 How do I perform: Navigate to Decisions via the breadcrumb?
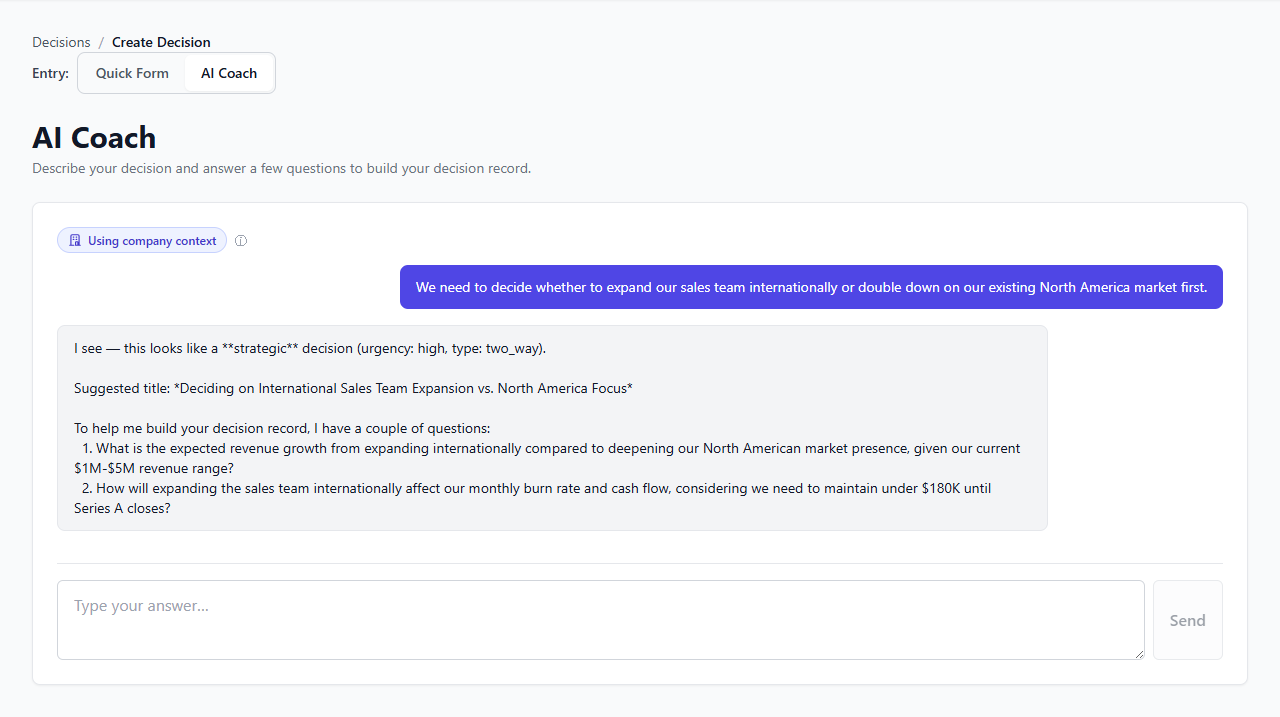click(x=61, y=42)
